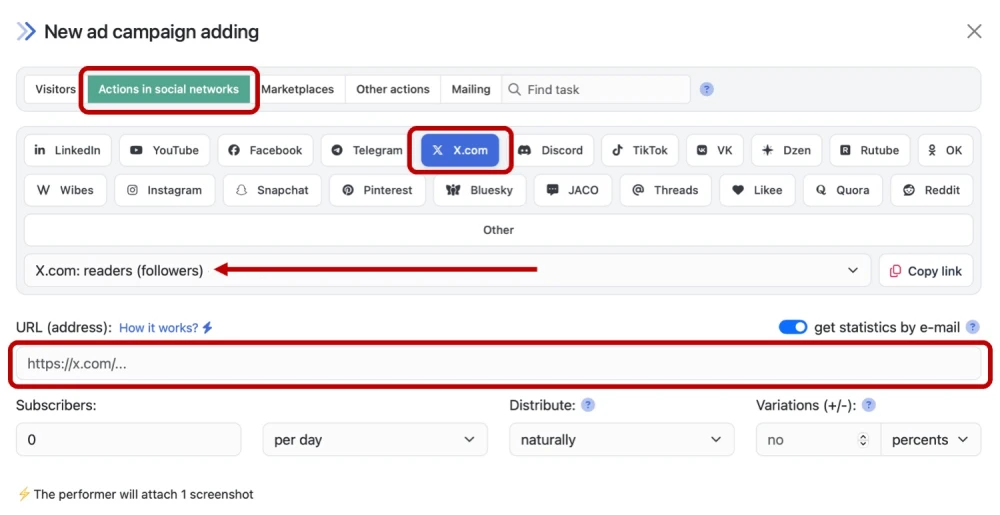Viewport: 1000px width, 515px height.
Task: Pick Bluesky from the network list
Action: pyautogui.click(x=480, y=190)
